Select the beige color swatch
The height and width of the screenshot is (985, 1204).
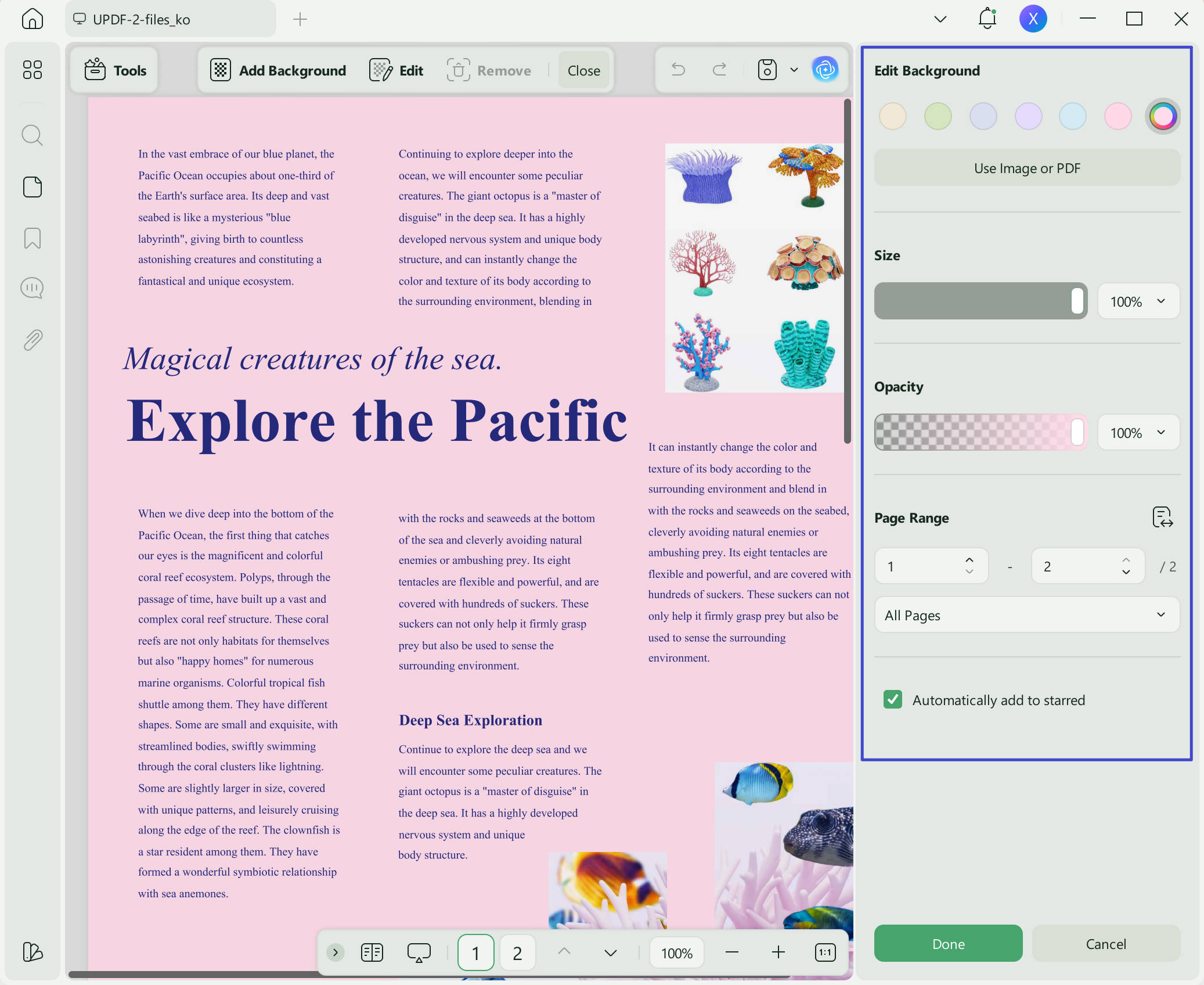coord(893,116)
